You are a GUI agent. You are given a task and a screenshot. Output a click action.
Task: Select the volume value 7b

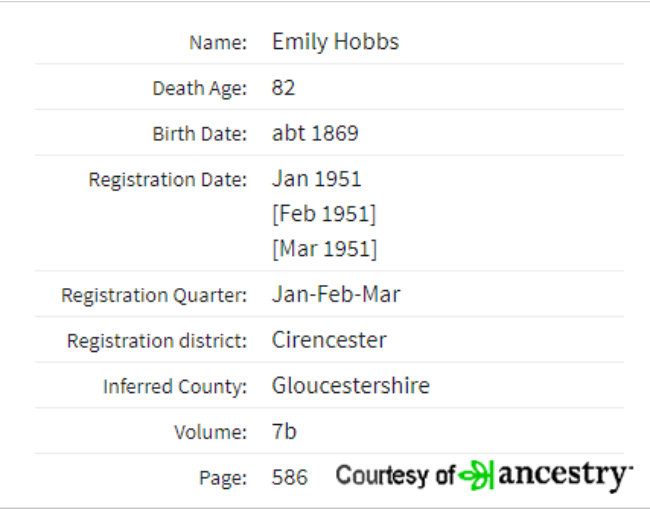284,431
